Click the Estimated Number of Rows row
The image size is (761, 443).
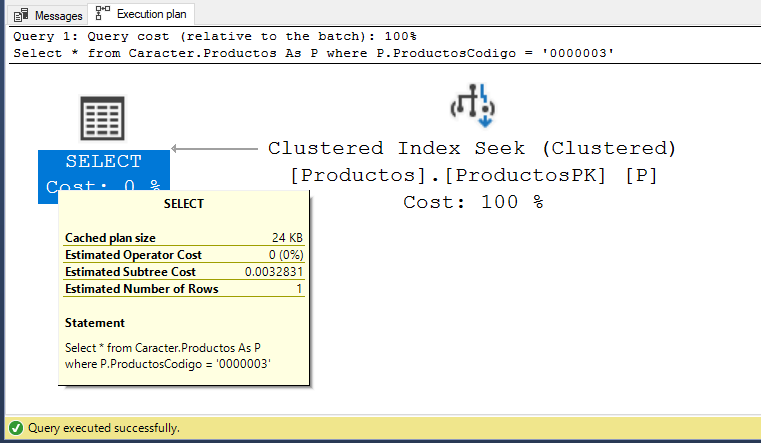tap(184, 289)
